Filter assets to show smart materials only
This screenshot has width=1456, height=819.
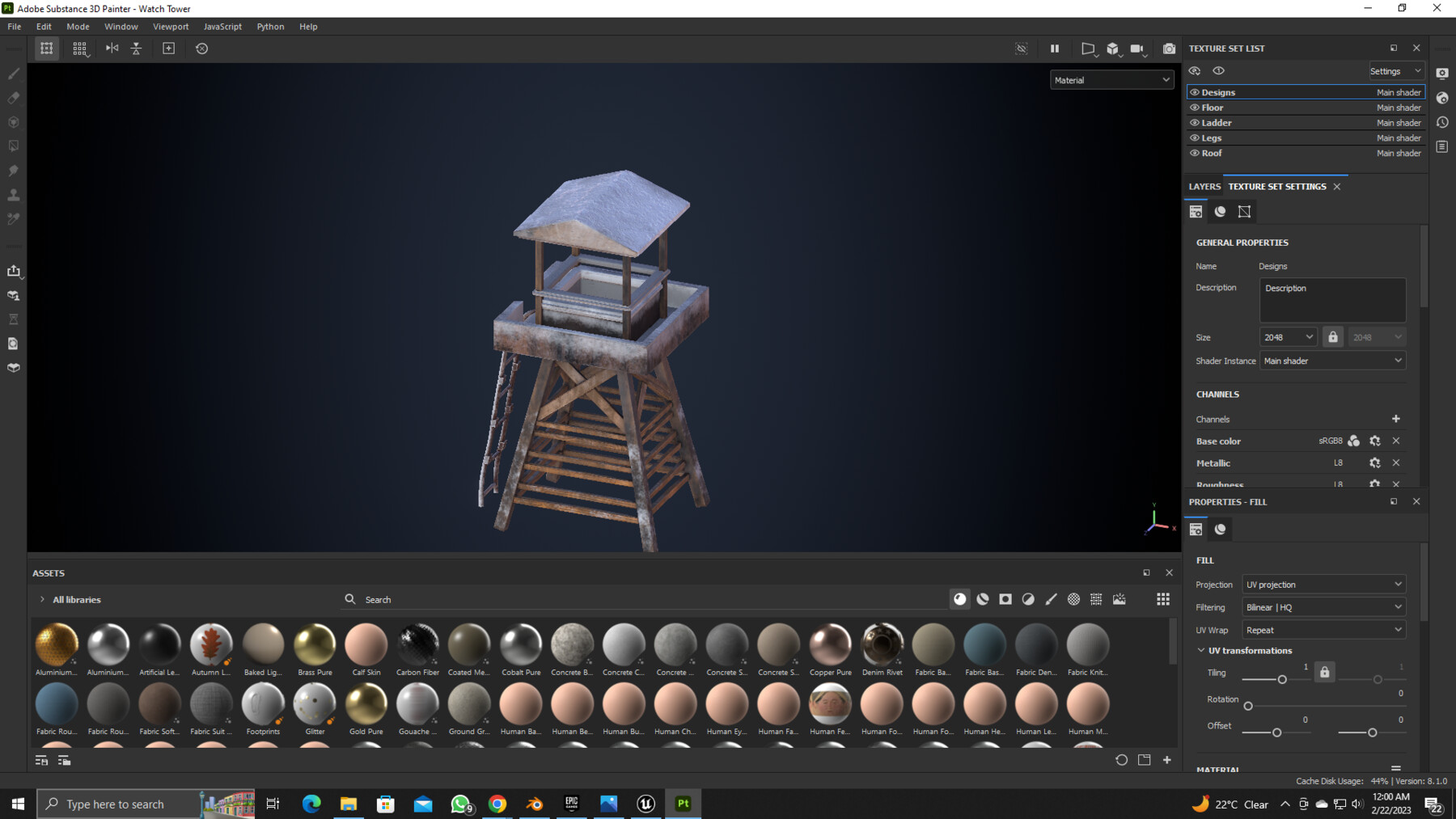coord(984,599)
